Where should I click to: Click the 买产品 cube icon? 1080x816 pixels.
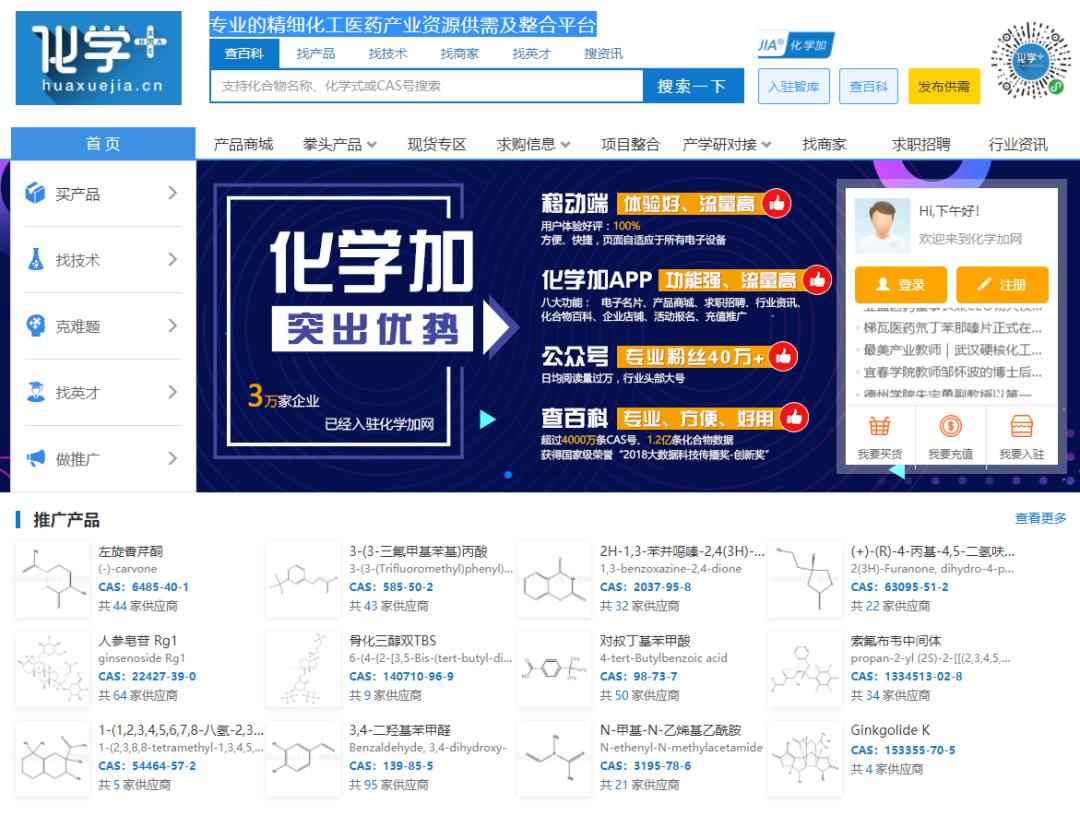coord(35,193)
